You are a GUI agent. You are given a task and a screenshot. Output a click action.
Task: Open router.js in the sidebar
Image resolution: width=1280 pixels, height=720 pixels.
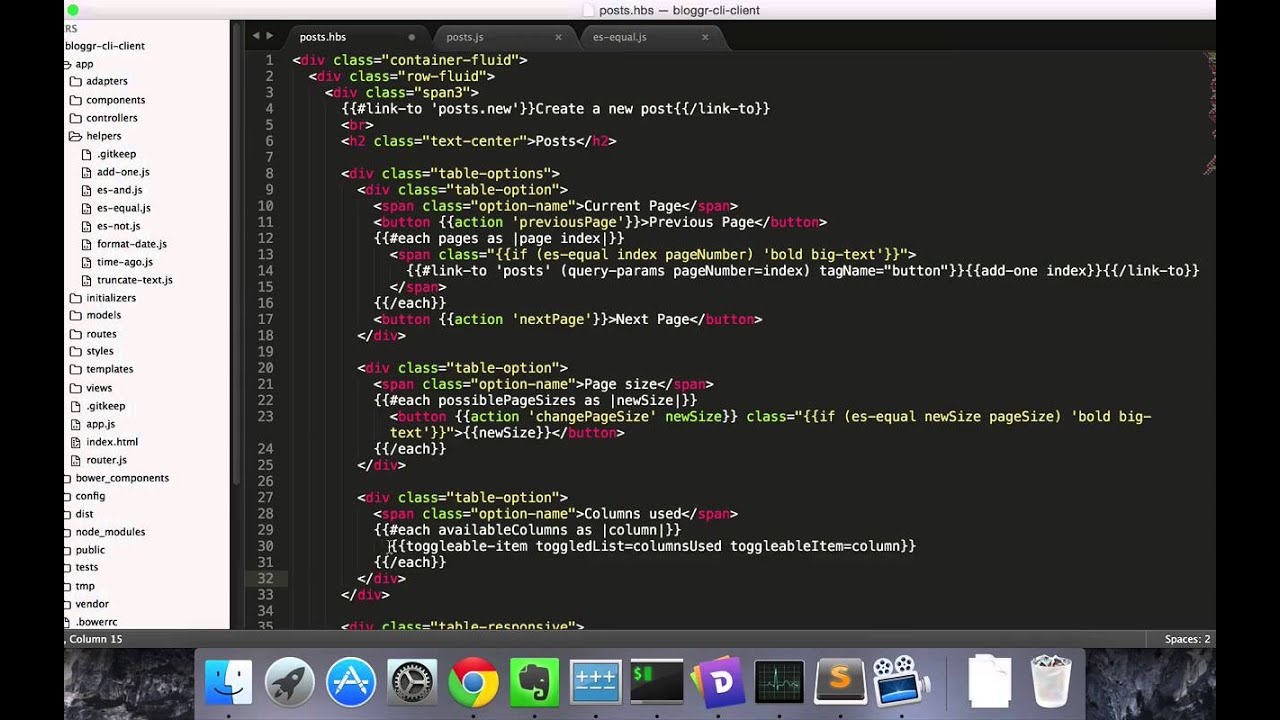(x=106, y=460)
